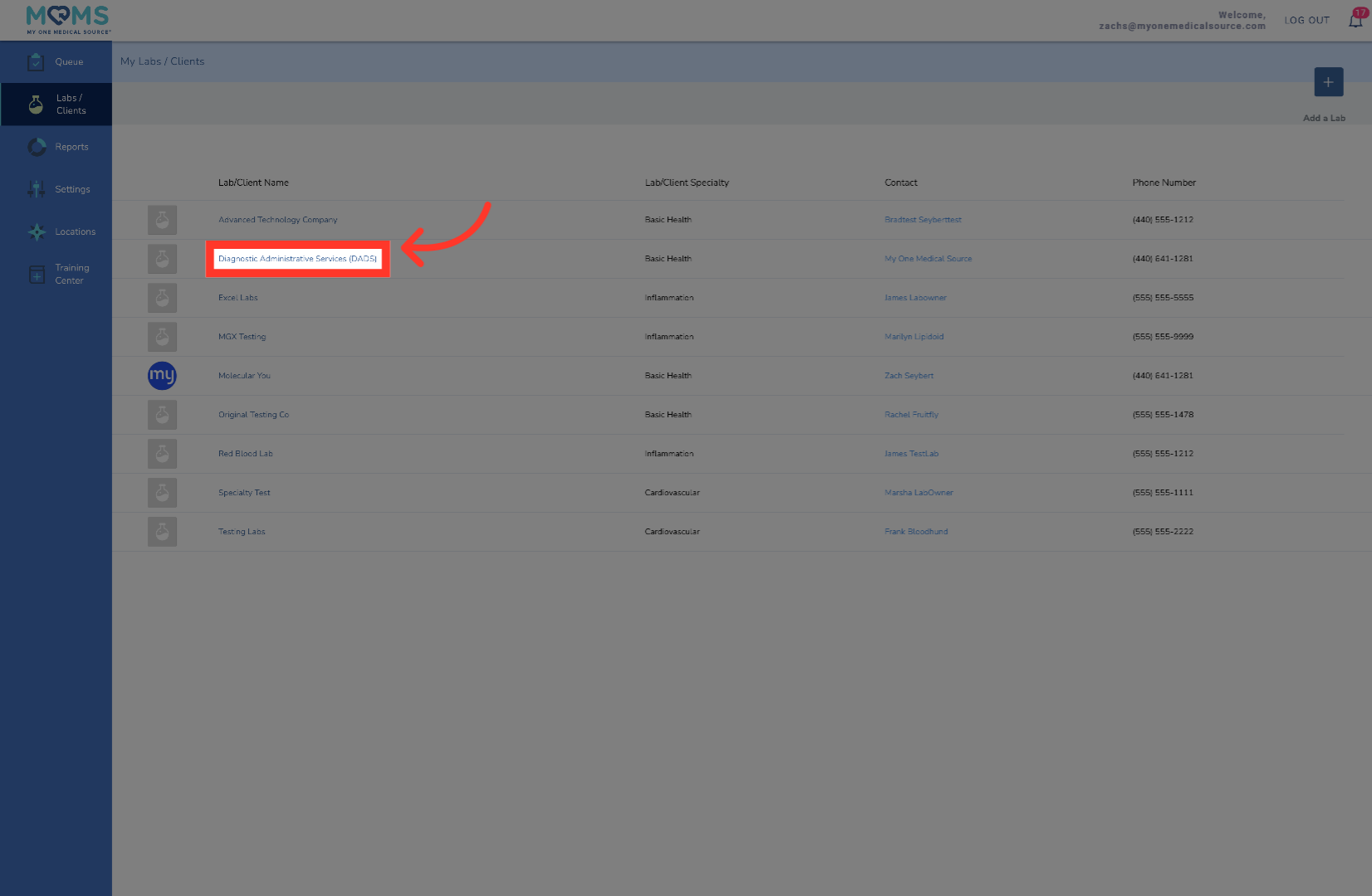This screenshot has width=1372, height=896.
Task: Open Advanced Technology Company lab
Action: (277, 220)
